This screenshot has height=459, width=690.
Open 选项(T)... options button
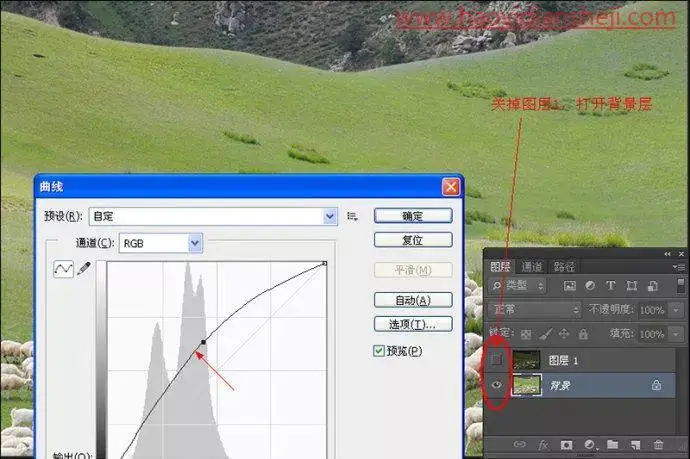413,324
